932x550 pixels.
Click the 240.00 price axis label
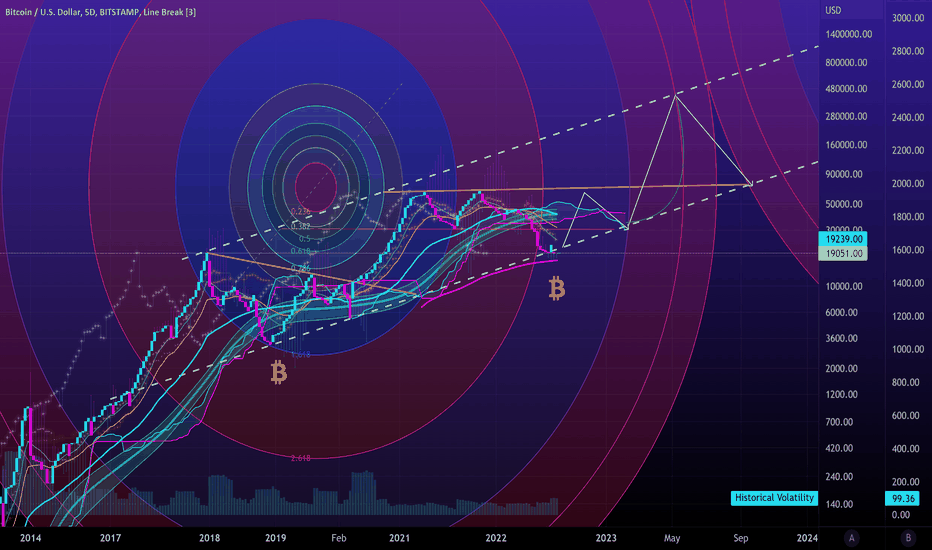click(839, 477)
